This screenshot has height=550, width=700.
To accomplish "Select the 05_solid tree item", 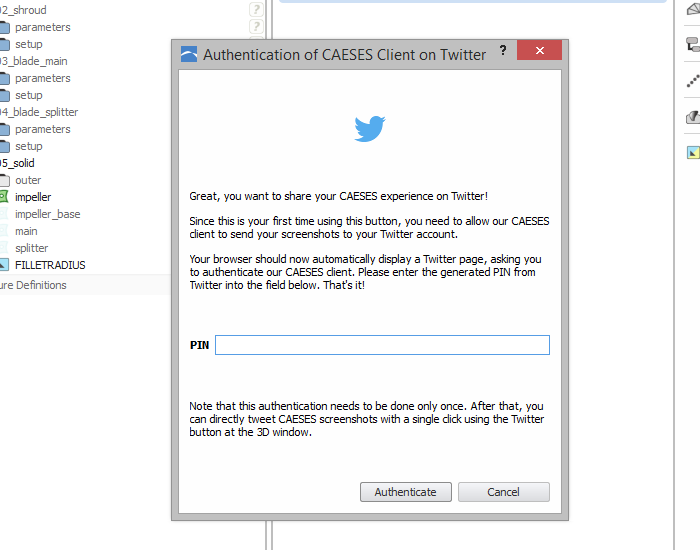I will (17, 163).
